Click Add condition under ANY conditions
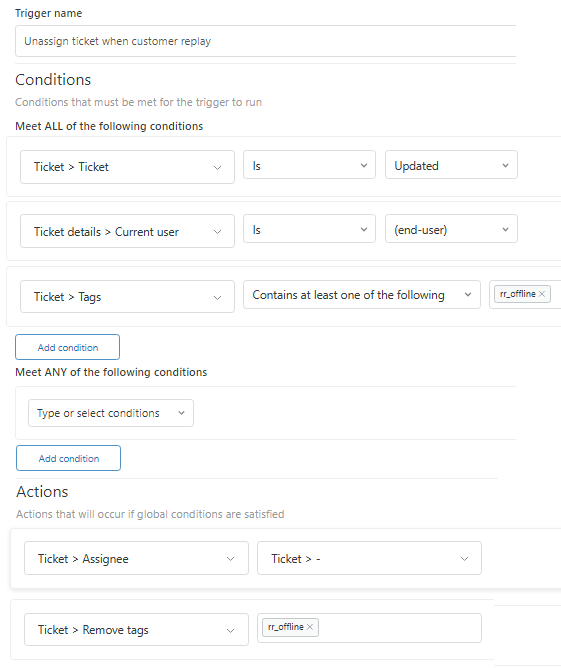This screenshot has height=668, width=561. pyautogui.click(x=69, y=458)
